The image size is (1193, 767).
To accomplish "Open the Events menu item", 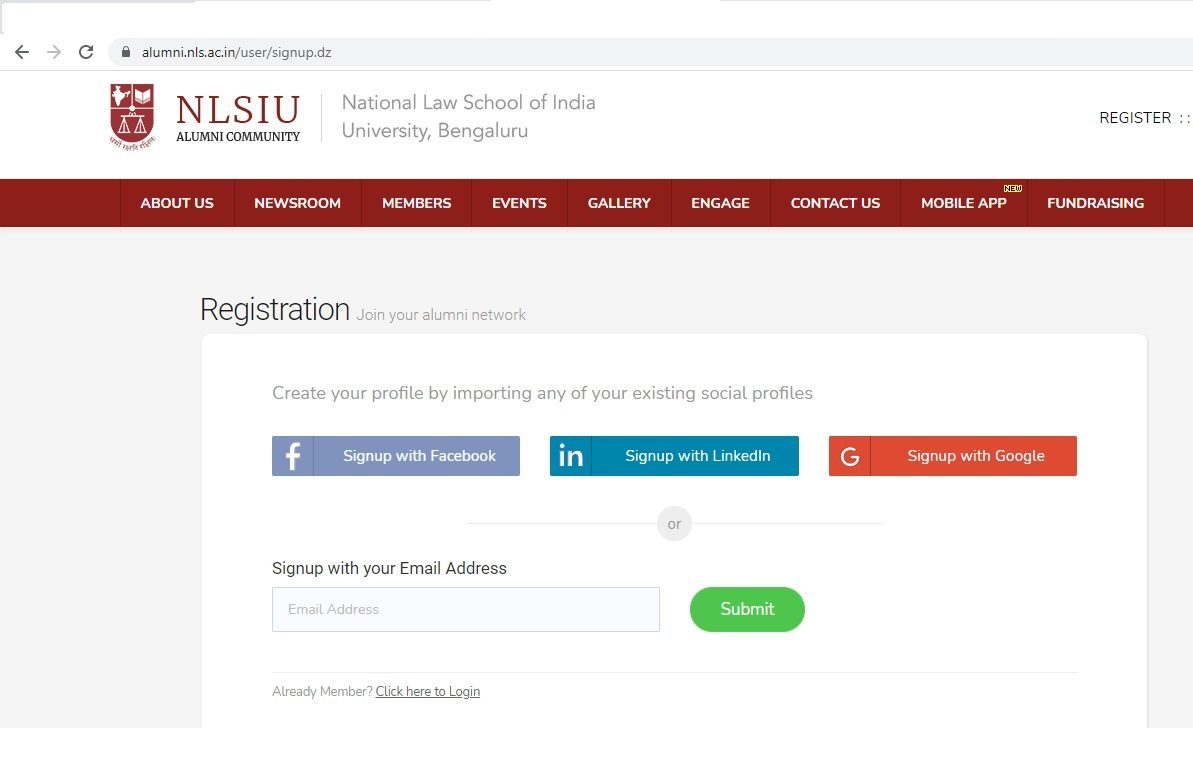I will tap(519, 203).
